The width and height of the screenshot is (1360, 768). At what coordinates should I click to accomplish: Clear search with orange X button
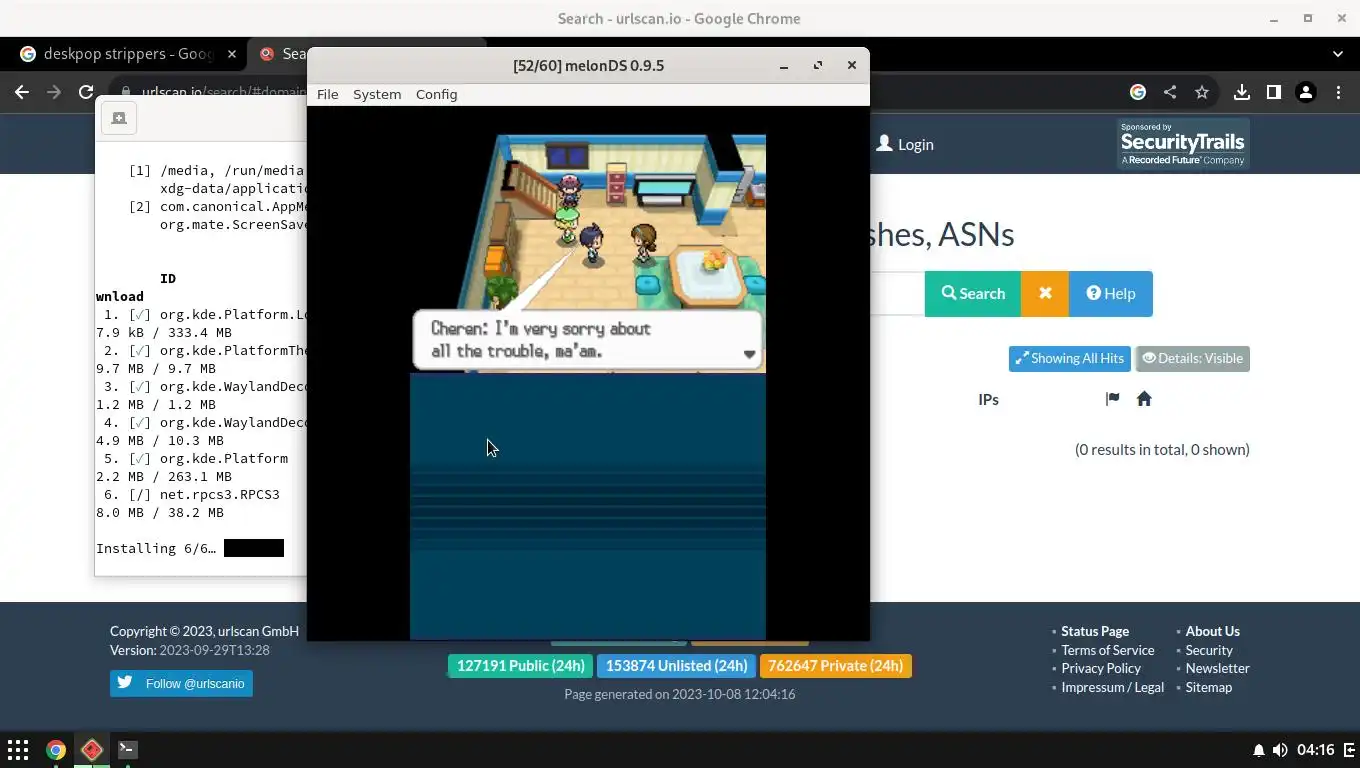click(x=1045, y=293)
